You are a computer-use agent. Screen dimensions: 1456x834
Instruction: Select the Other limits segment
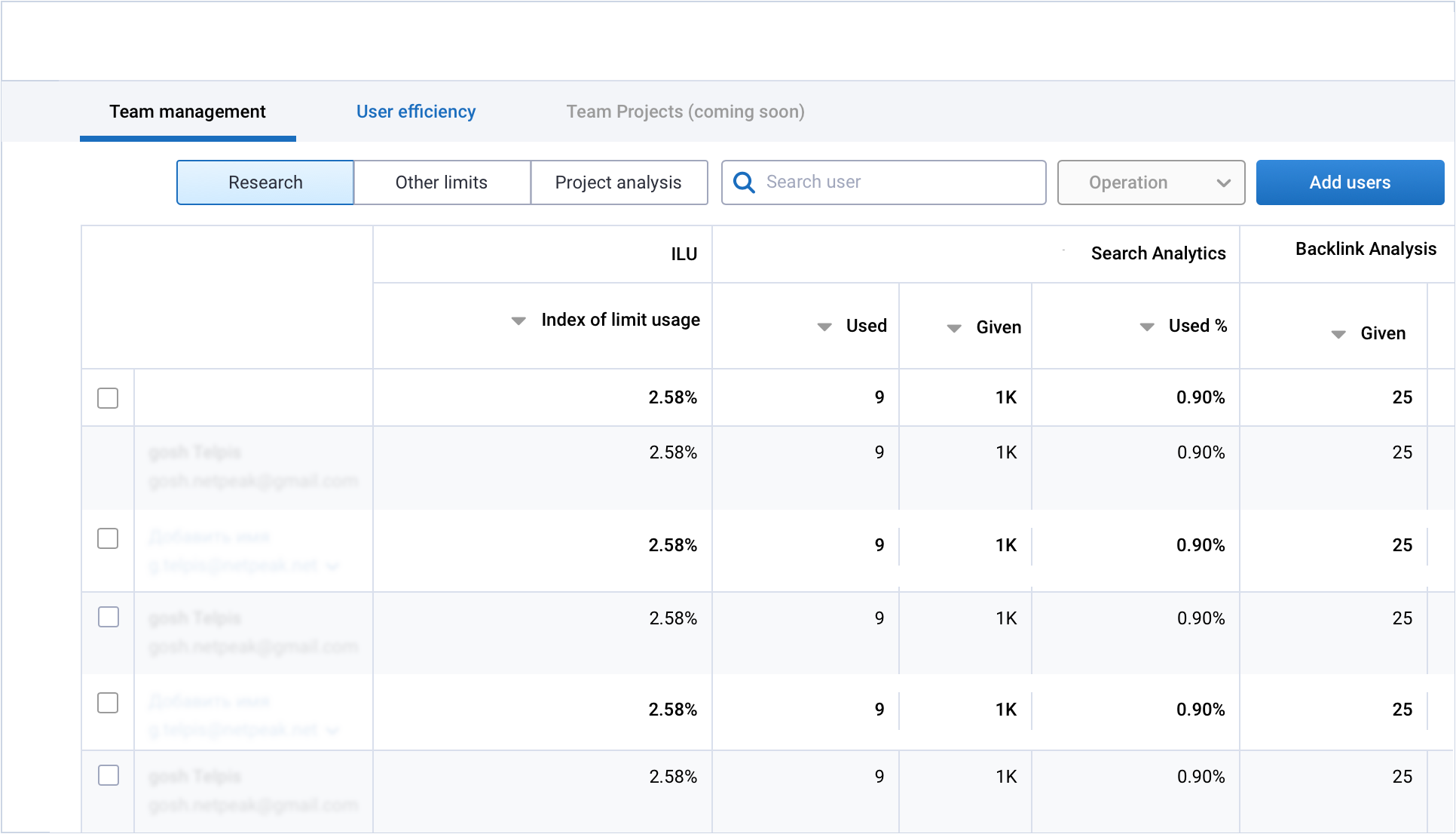(x=442, y=182)
